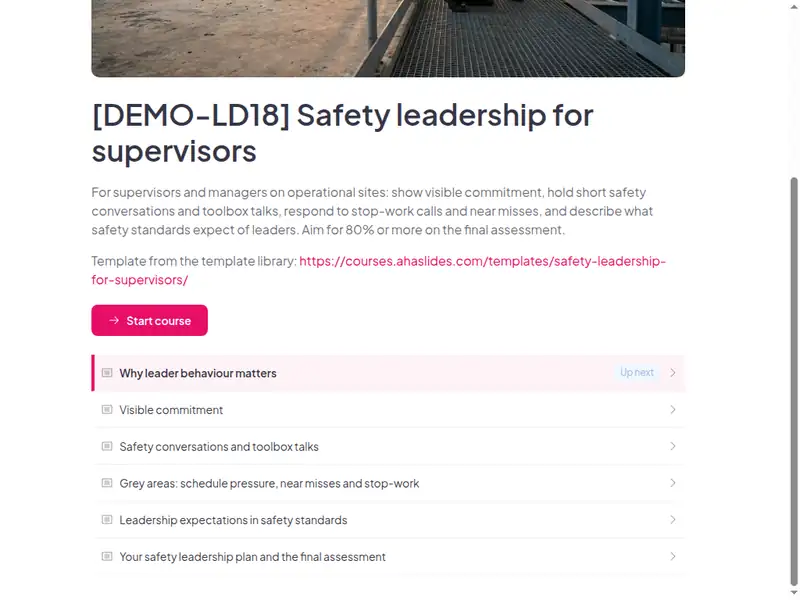This screenshot has width=800, height=600.
Task: Click the course banner image
Action: (388, 38)
